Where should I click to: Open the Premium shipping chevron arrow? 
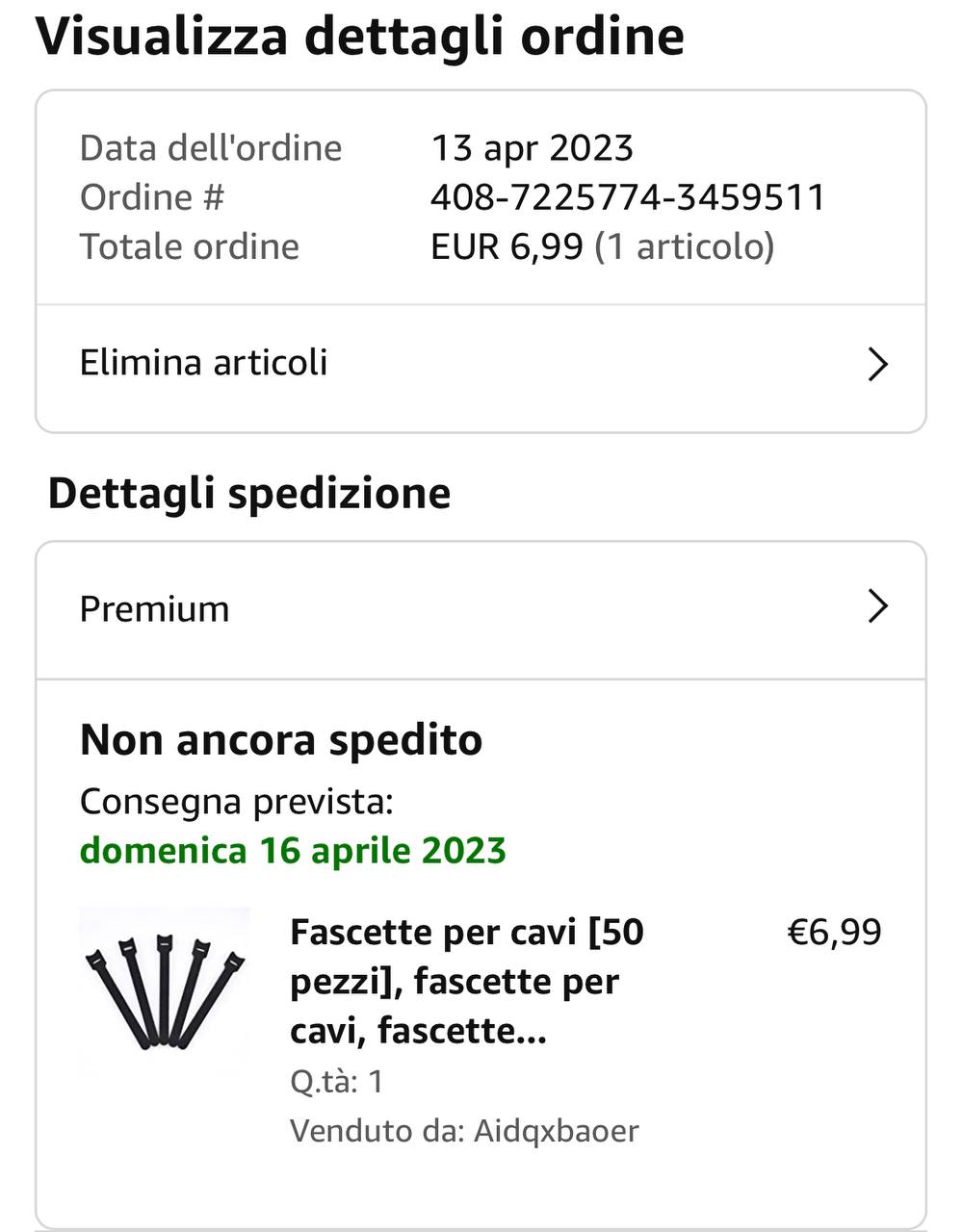click(x=876, y=607)
